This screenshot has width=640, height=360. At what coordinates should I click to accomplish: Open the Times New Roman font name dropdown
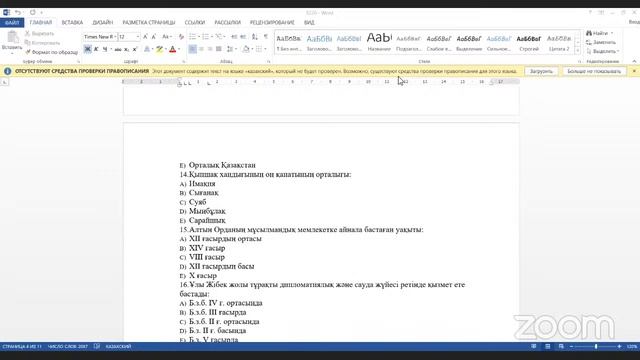pos(115,37)
